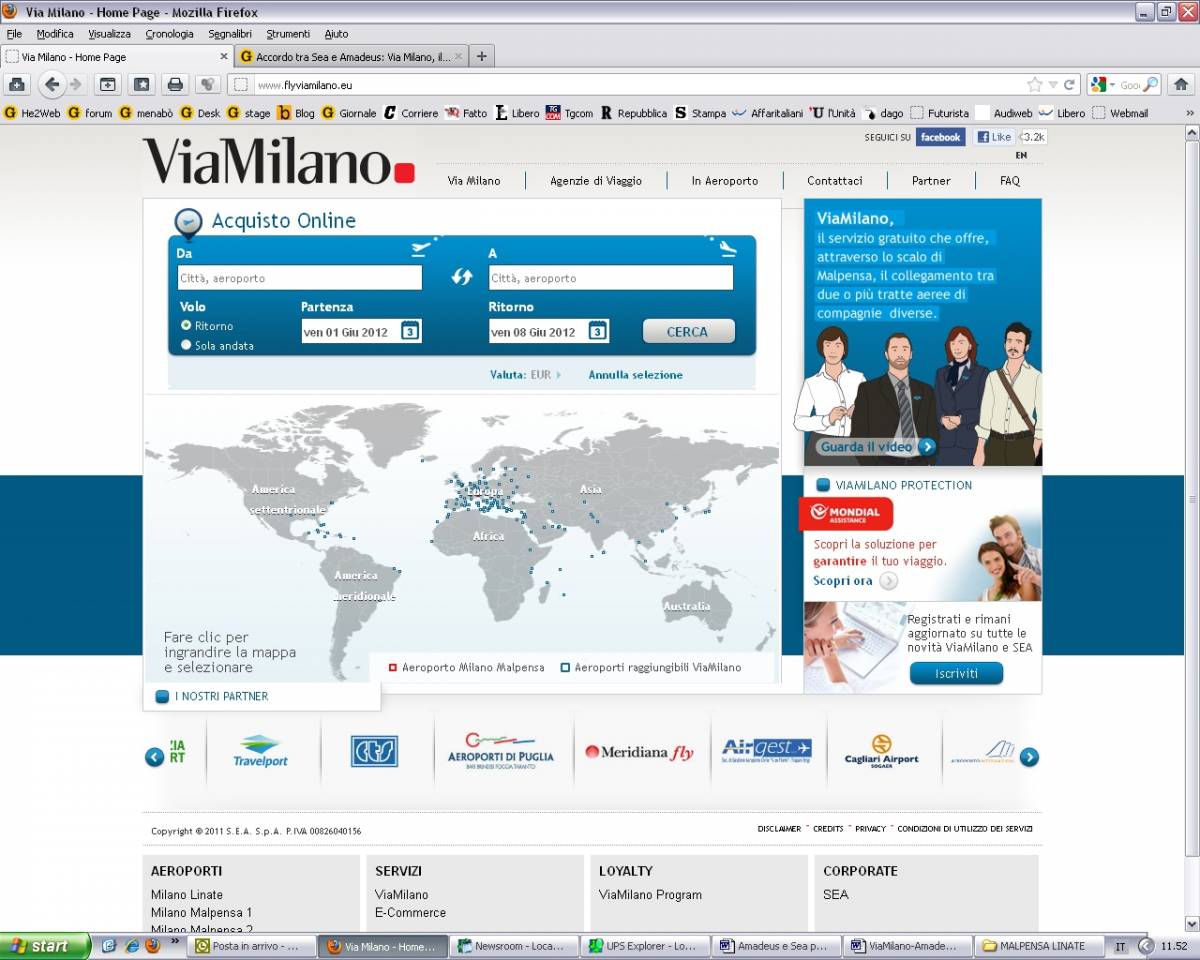Click the Iscriviti button
This screenshot has height=960, width=1200.
pyautogui.click(x=956, y=673)
